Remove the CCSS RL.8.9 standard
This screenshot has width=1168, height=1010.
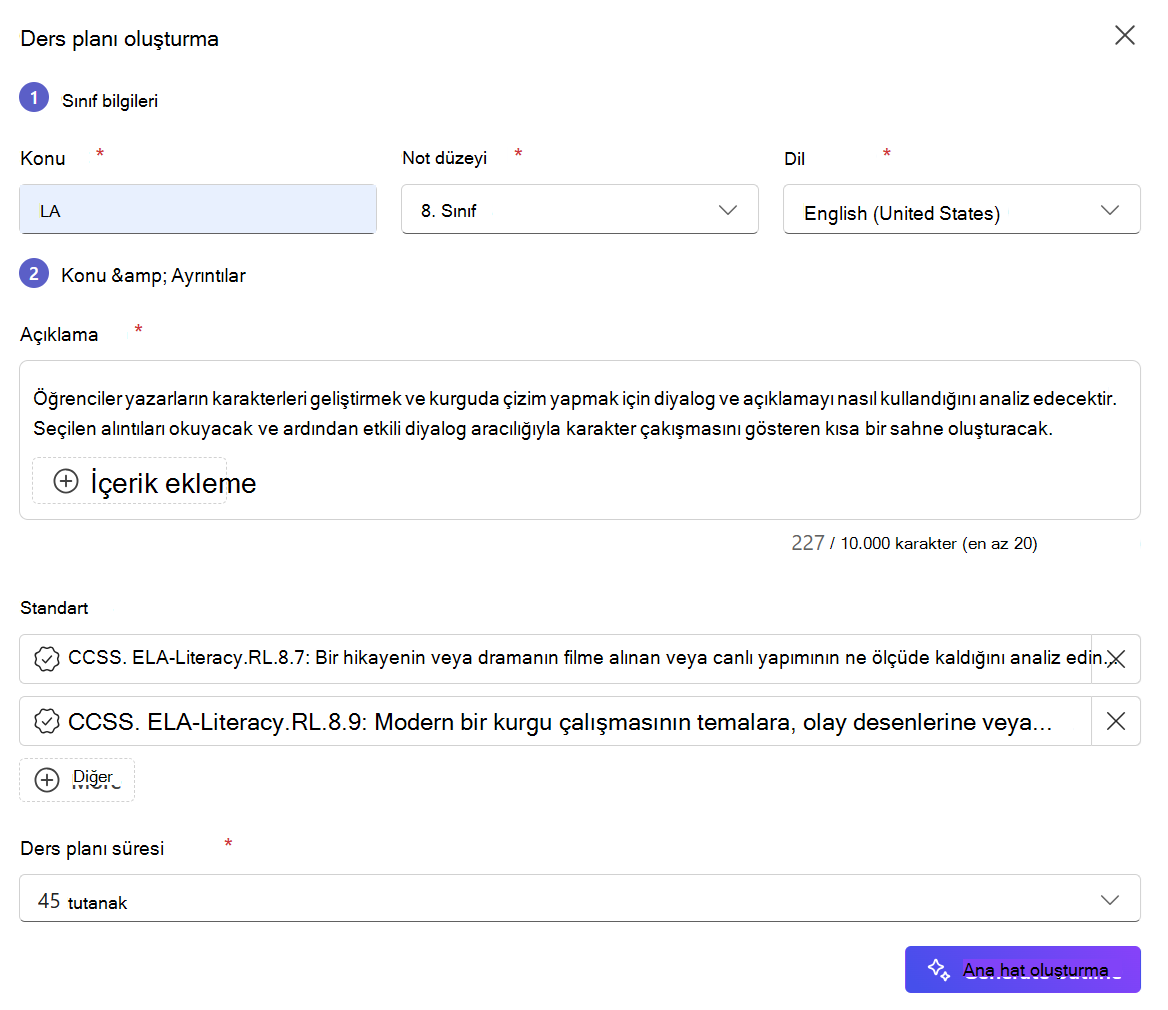1116,721
